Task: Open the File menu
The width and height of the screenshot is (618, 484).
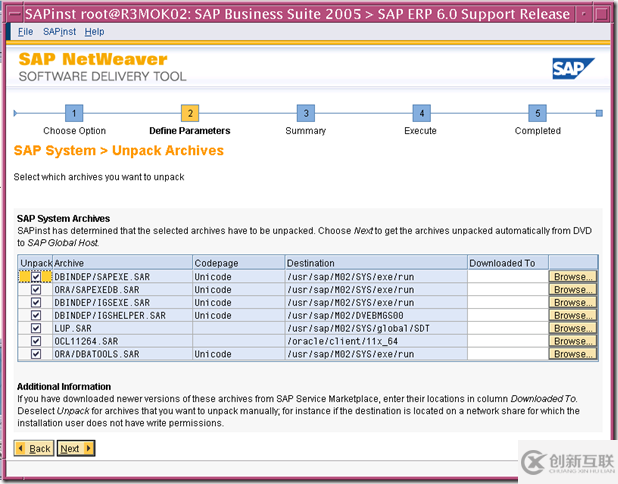Action: click(x=26, y=32)
